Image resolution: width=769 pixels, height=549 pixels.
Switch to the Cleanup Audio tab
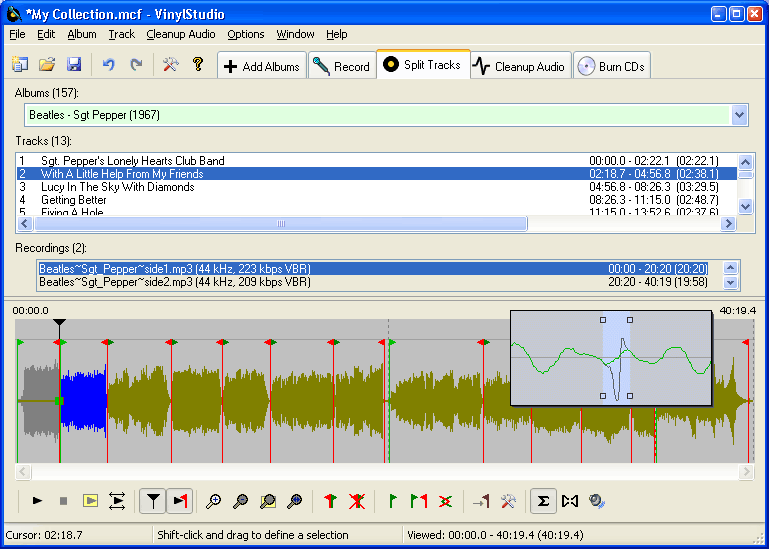pos(521,66)
